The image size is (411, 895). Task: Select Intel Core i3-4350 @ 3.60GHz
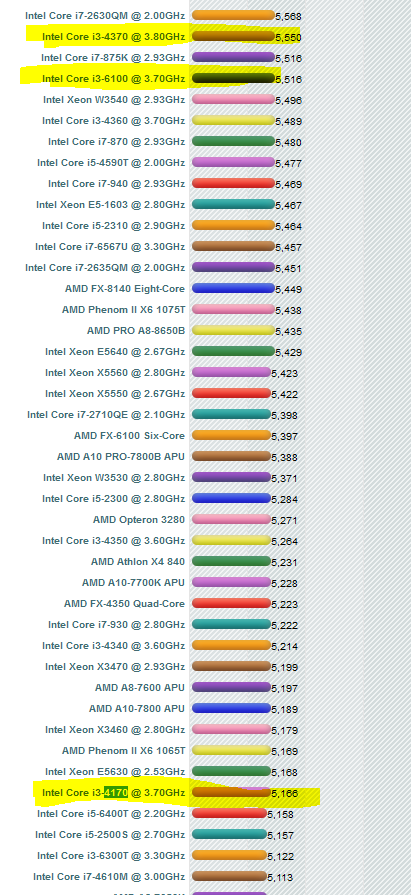[x=114, y=541]
